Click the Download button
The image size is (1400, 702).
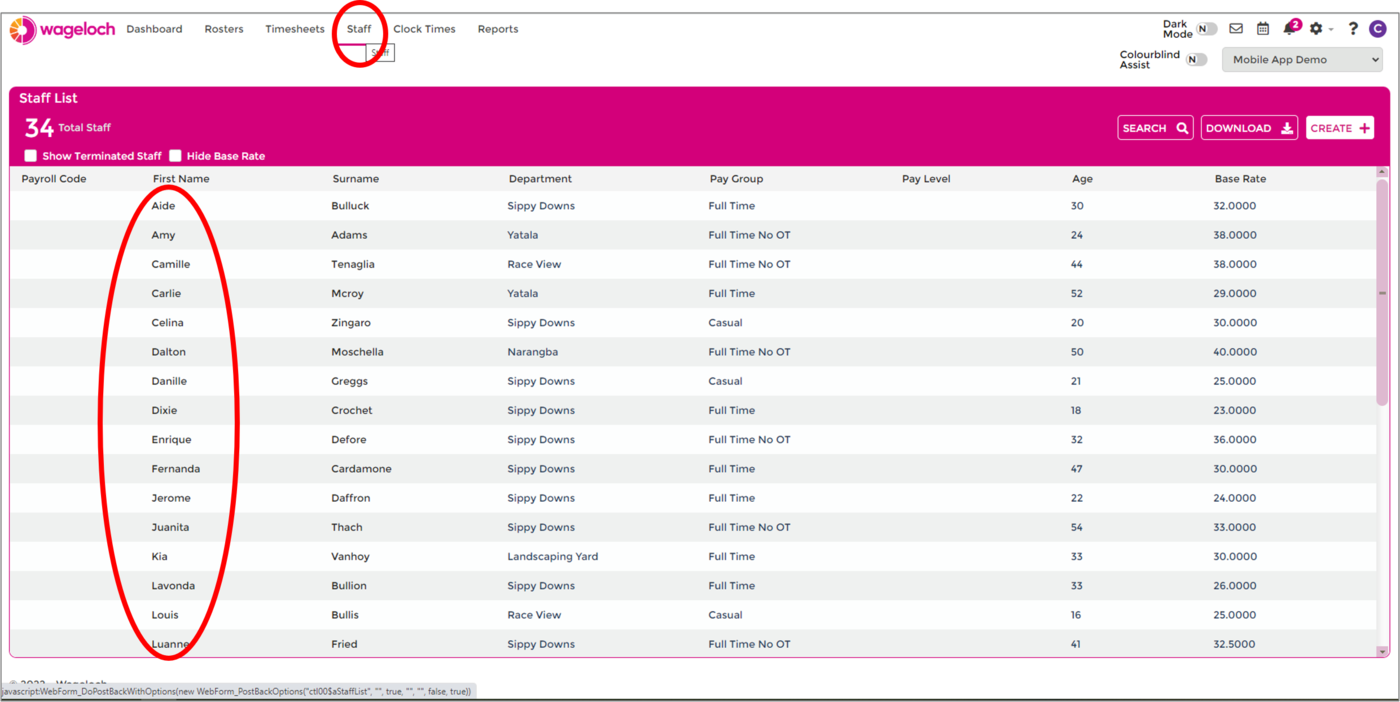[1248, 128]
